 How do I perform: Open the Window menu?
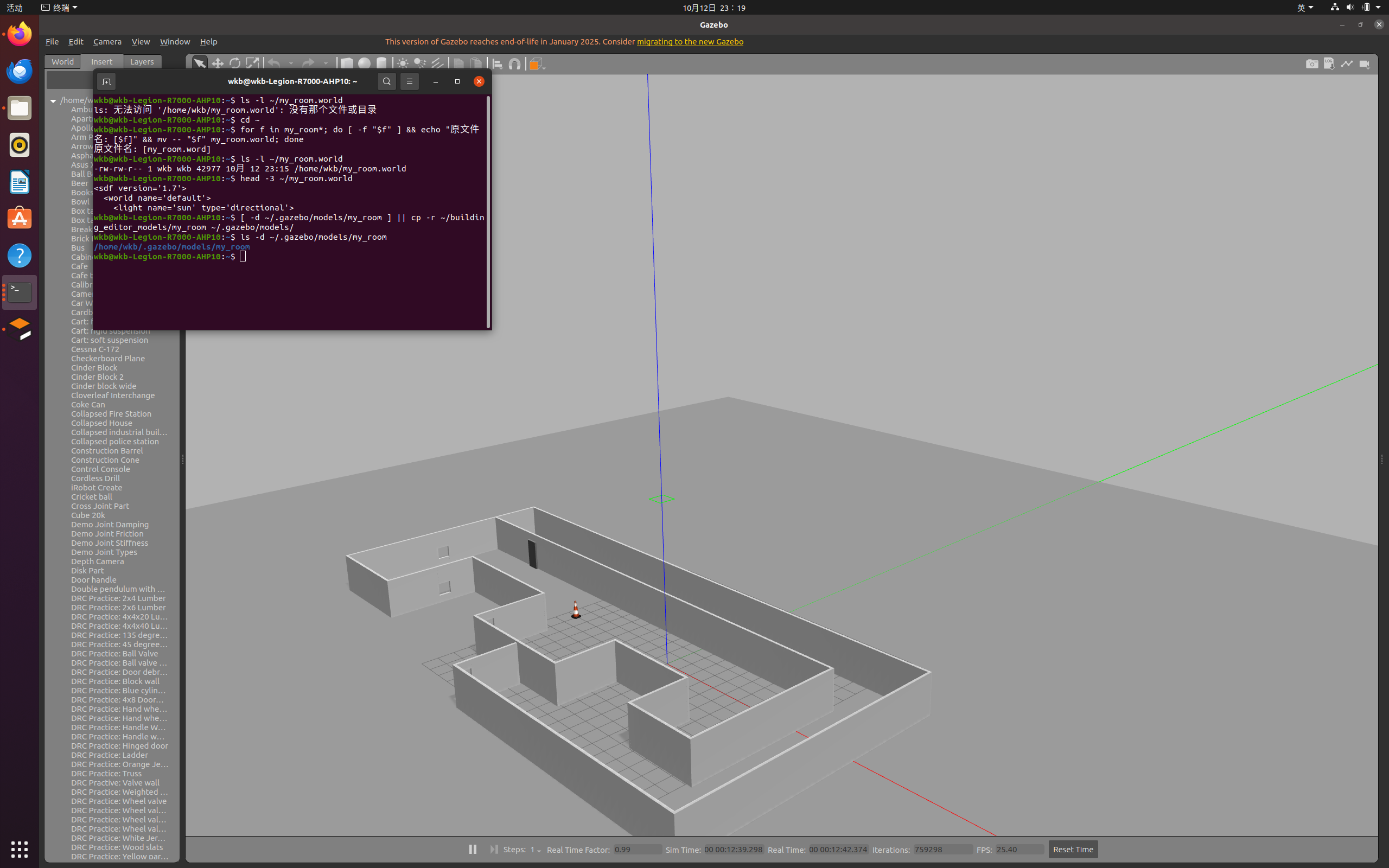coord(175,41)
